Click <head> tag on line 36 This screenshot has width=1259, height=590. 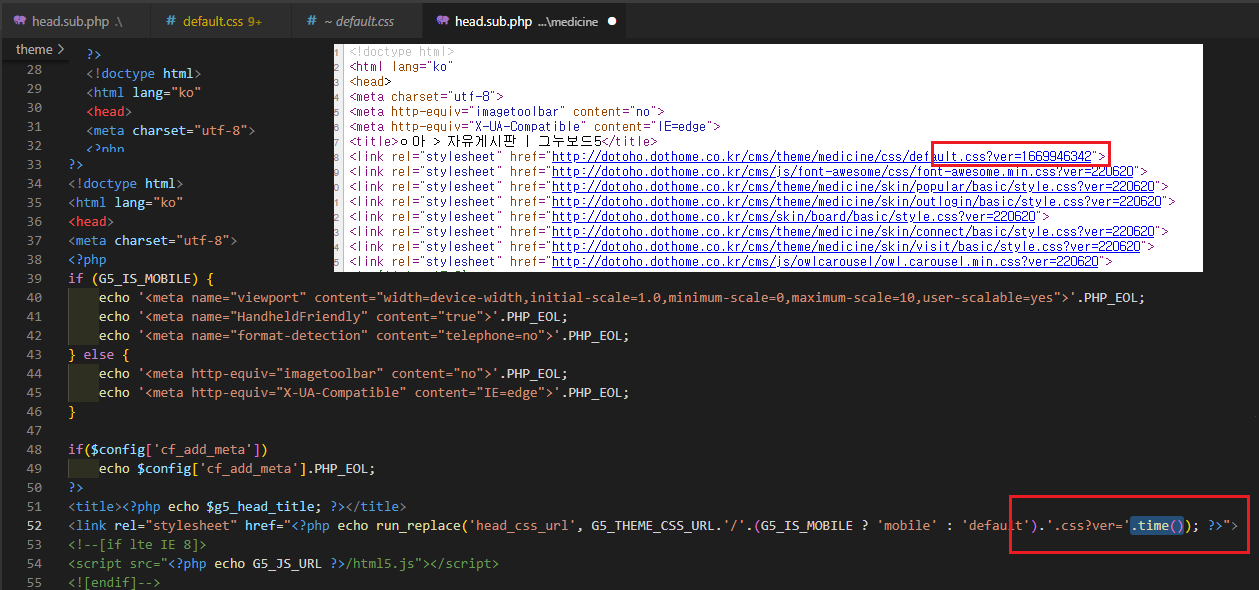[91, 222]
